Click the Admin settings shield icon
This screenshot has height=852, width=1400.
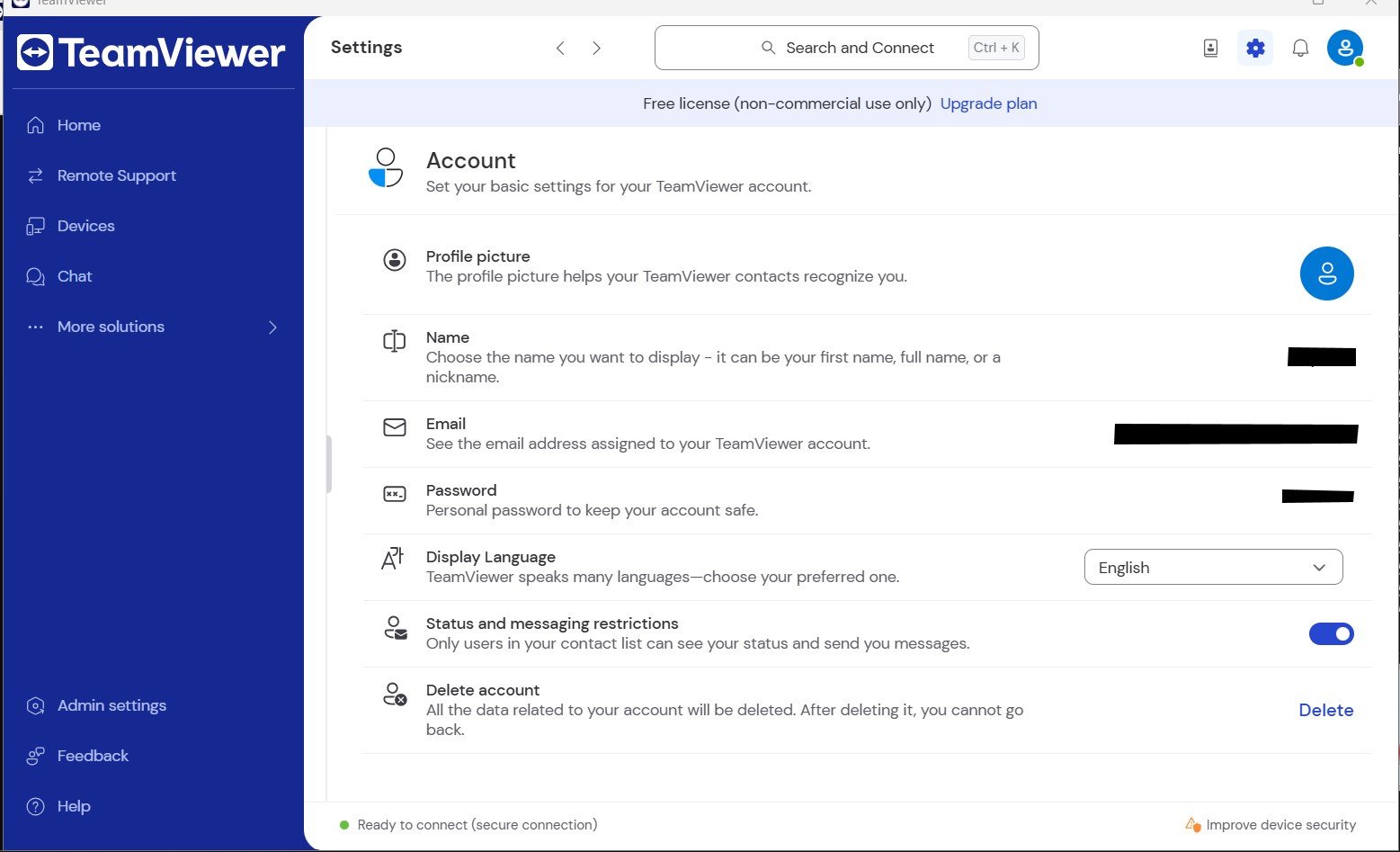[x=36, y=705]
